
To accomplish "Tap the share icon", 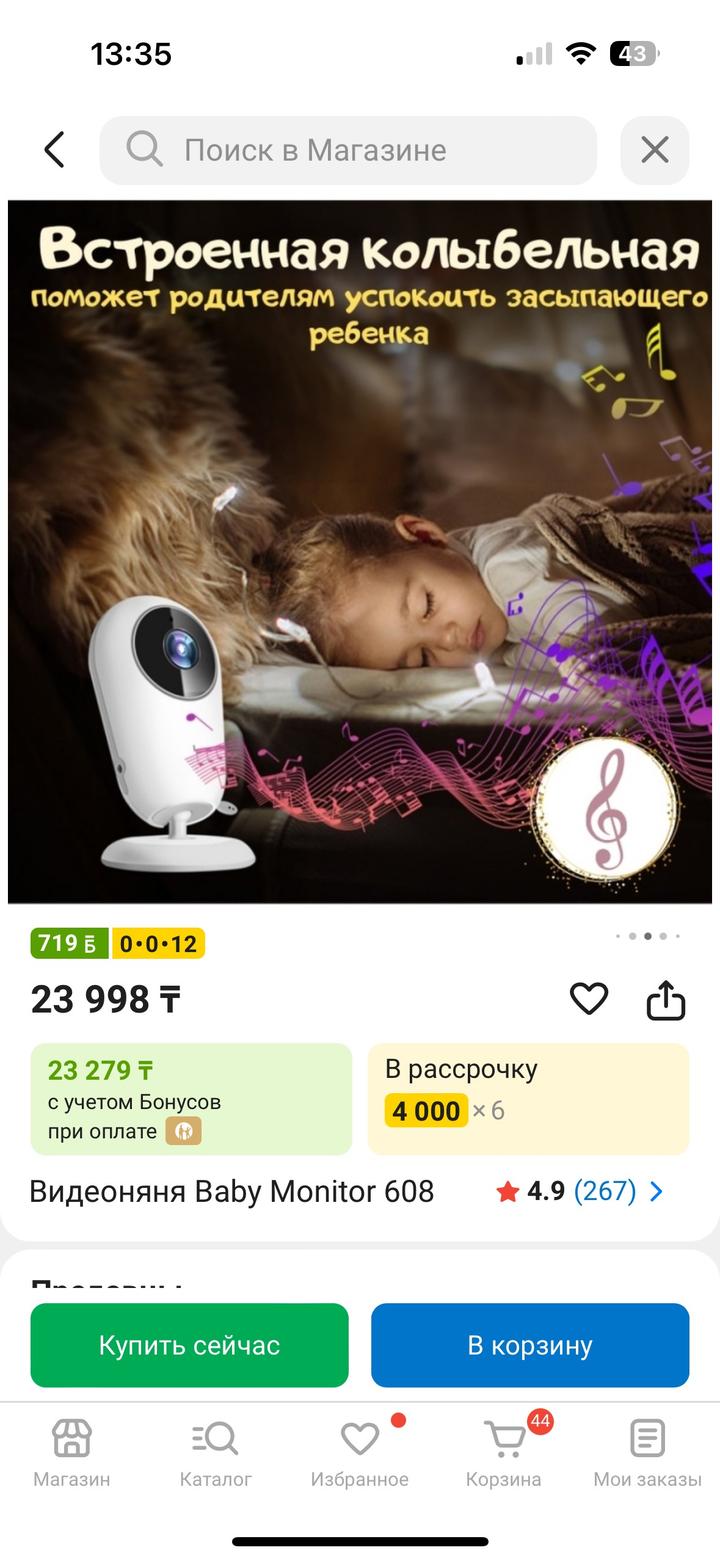I will 666,999.
